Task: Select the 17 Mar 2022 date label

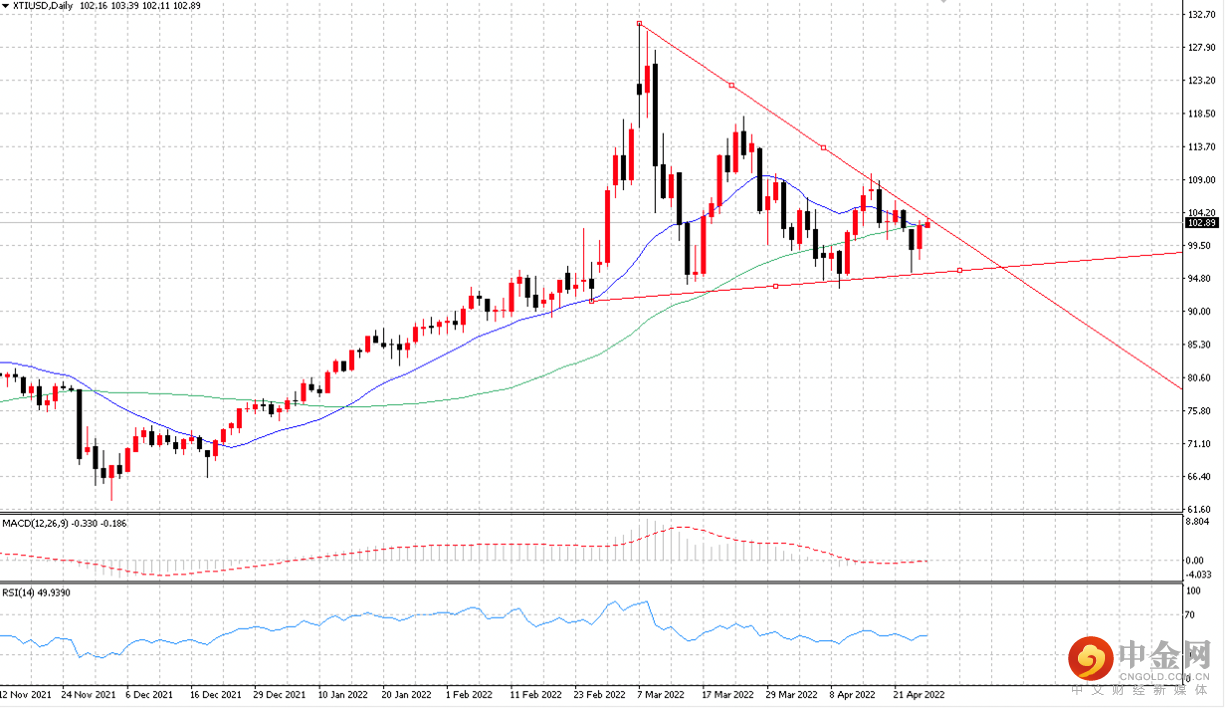Action: click(x=728, y=693)
